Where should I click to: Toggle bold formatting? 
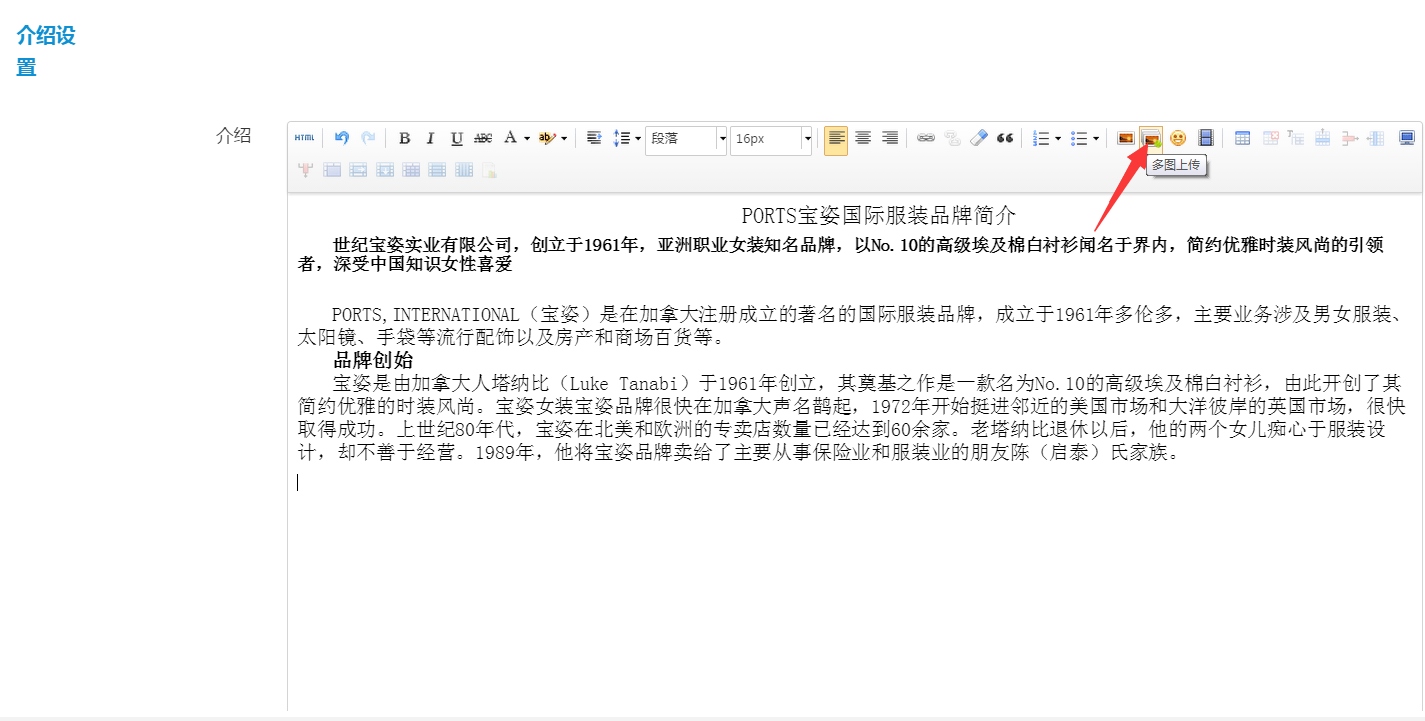tap(405, 138)
